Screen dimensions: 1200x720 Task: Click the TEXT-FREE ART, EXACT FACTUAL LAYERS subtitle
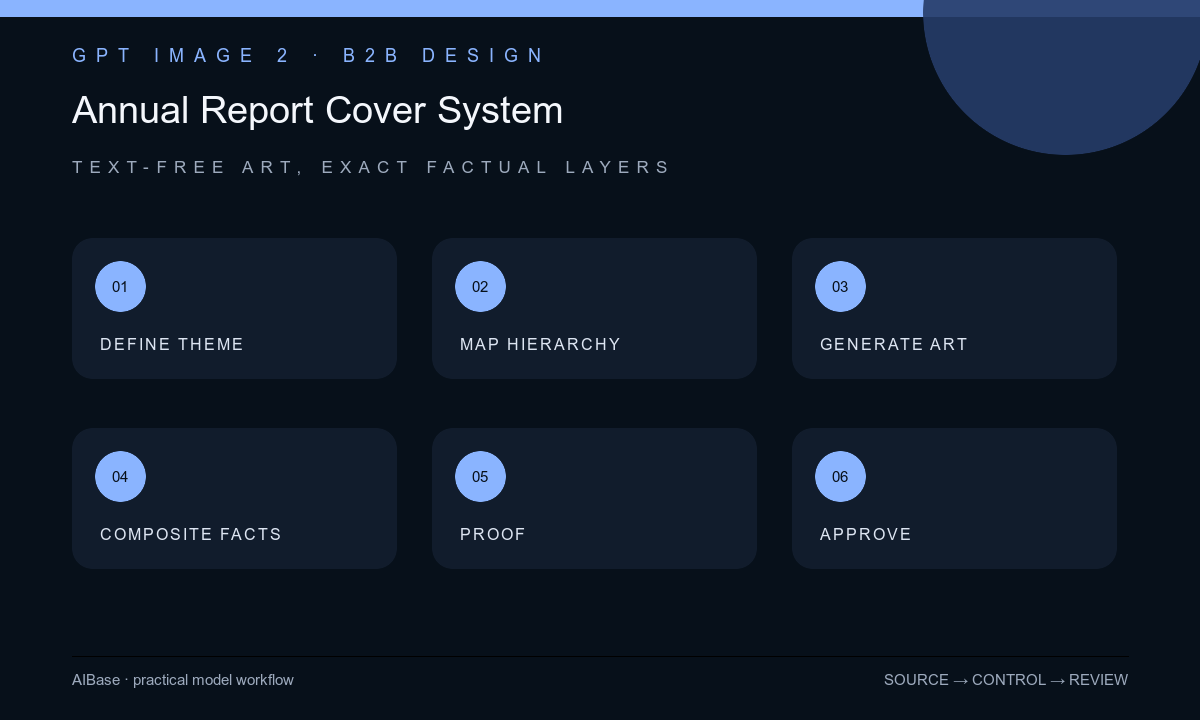tap(372, 167)
